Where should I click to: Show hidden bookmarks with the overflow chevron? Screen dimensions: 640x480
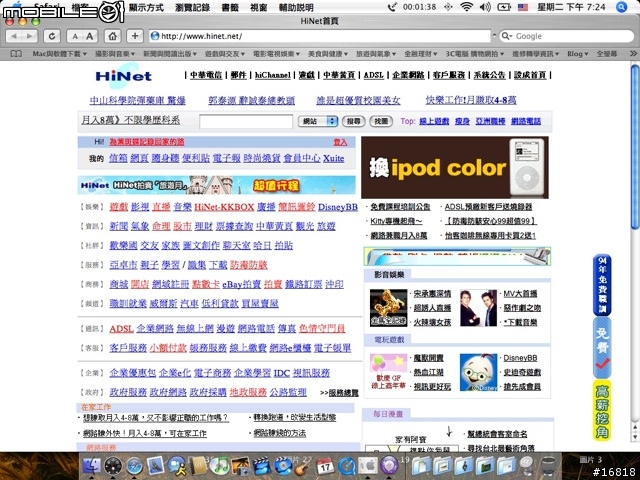[x=633, y=53]
